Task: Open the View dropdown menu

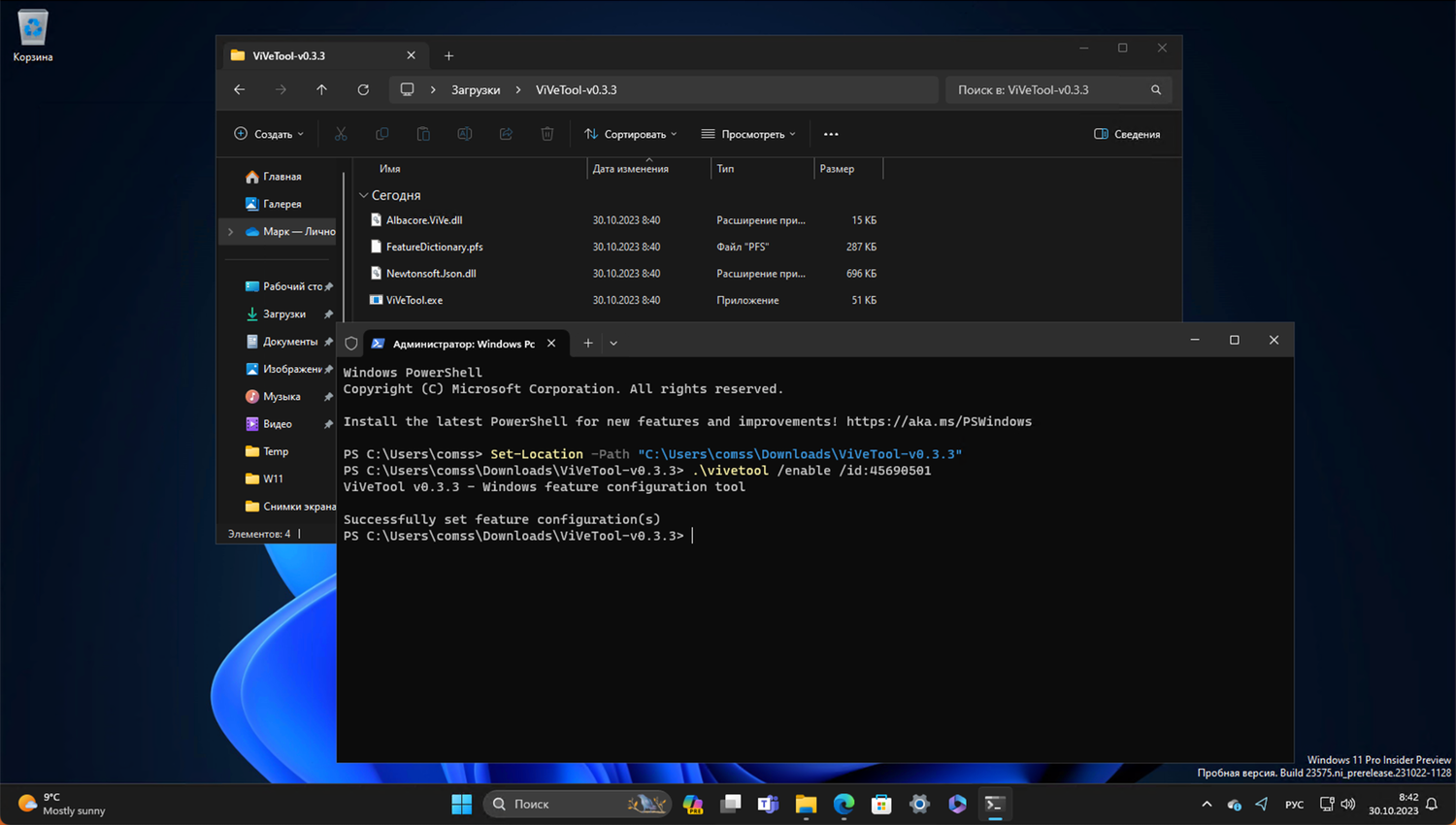Action: click(748, 134)
